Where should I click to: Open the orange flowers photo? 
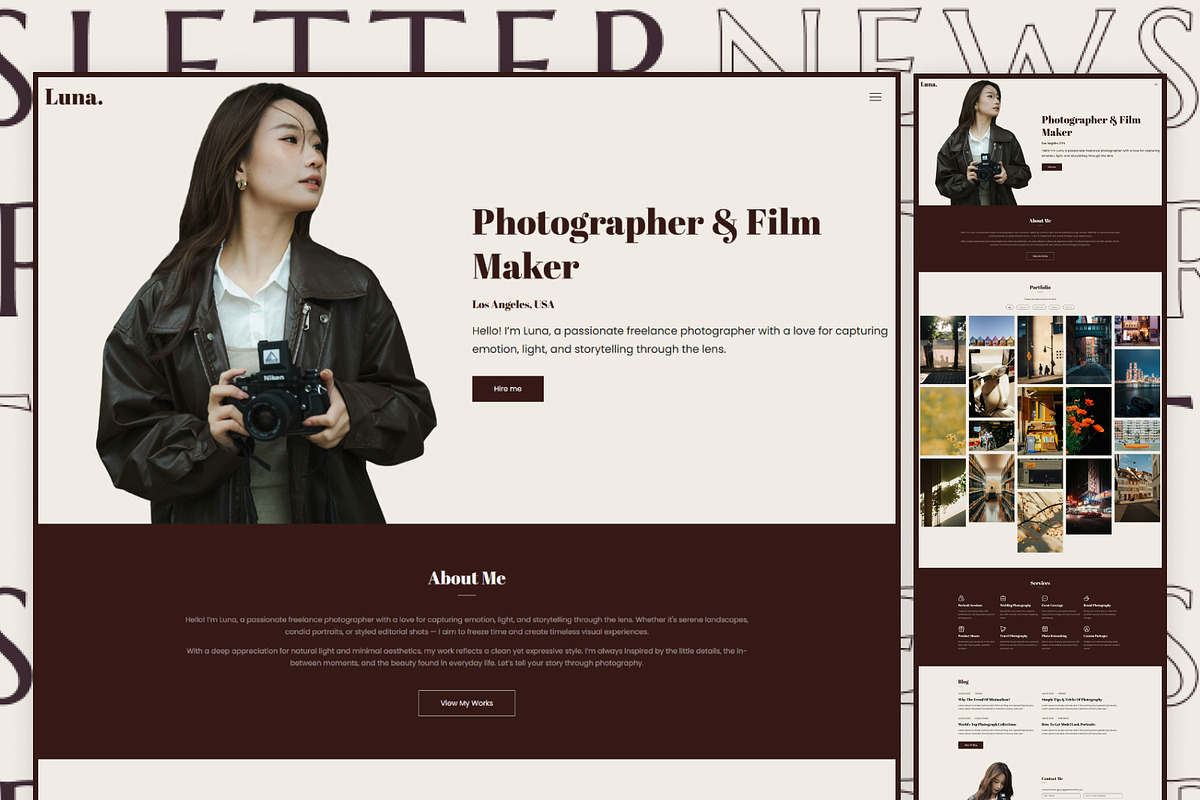click(1089, 421)
